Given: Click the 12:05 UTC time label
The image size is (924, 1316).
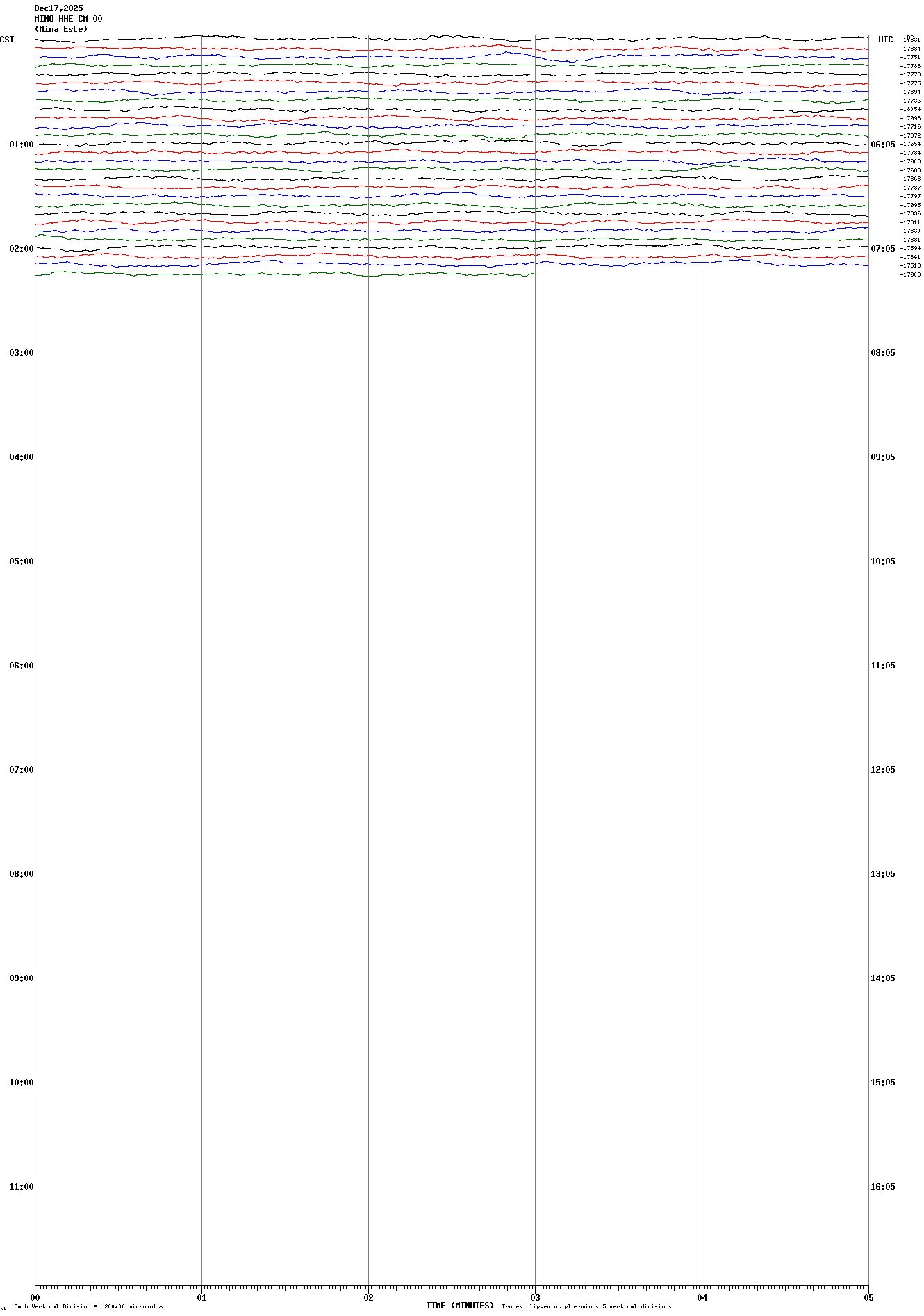Looking at the screenshot, I should (x=883, y=770).
